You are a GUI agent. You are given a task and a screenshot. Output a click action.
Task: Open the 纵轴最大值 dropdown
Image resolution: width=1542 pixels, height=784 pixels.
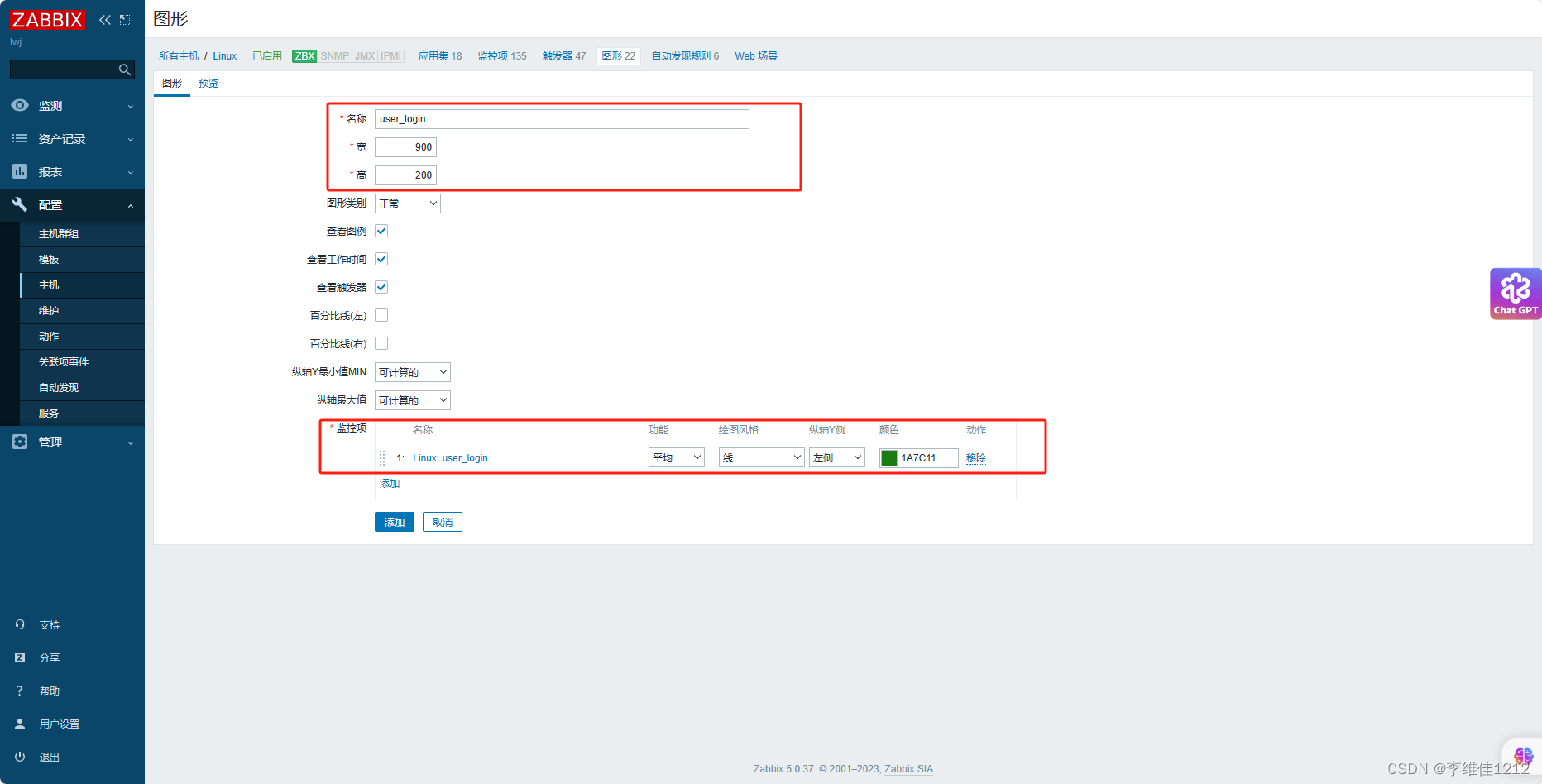coord(413,400)
